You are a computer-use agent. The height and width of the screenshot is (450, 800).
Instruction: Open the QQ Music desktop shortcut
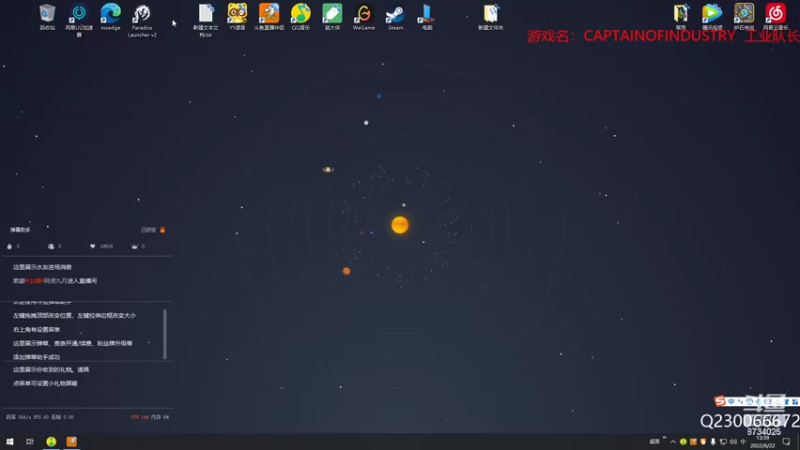(x=301, y=16)
